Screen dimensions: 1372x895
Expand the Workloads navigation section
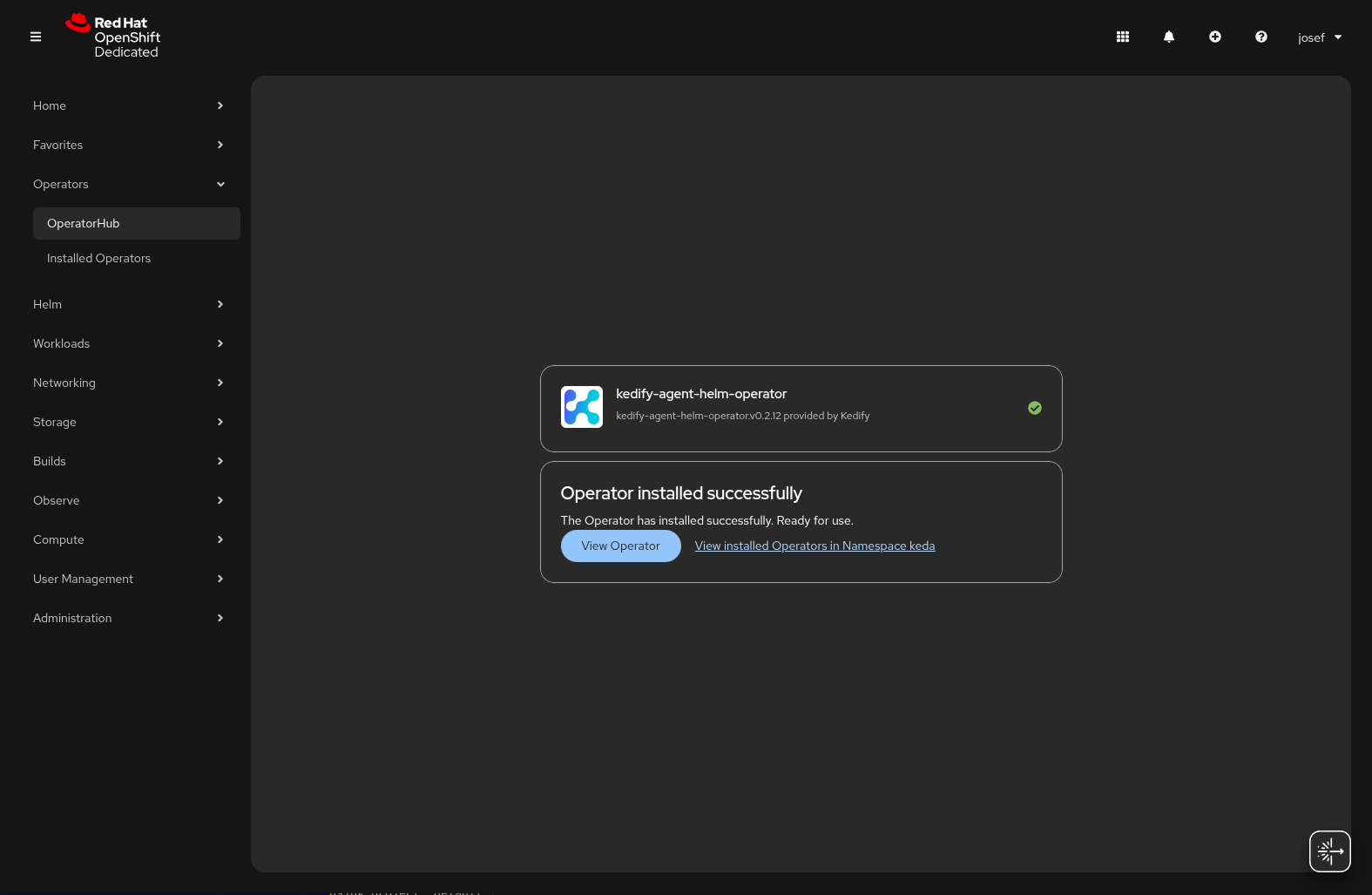[128, 343]
